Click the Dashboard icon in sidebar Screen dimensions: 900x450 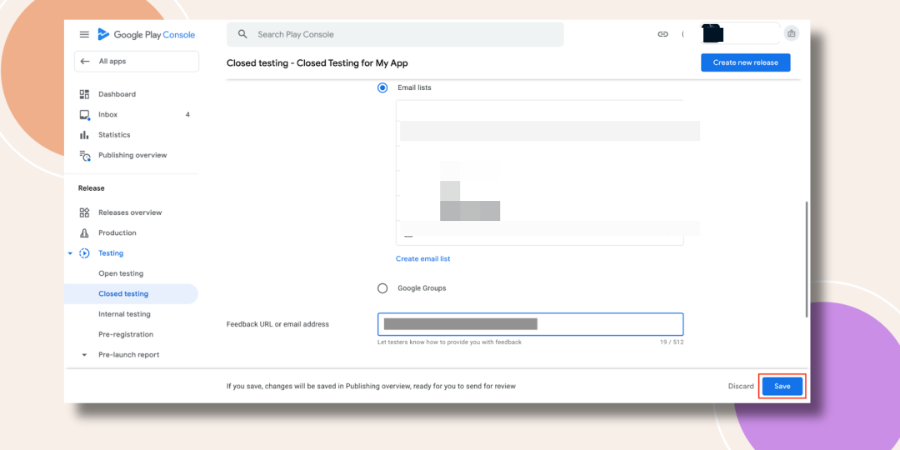84,94
